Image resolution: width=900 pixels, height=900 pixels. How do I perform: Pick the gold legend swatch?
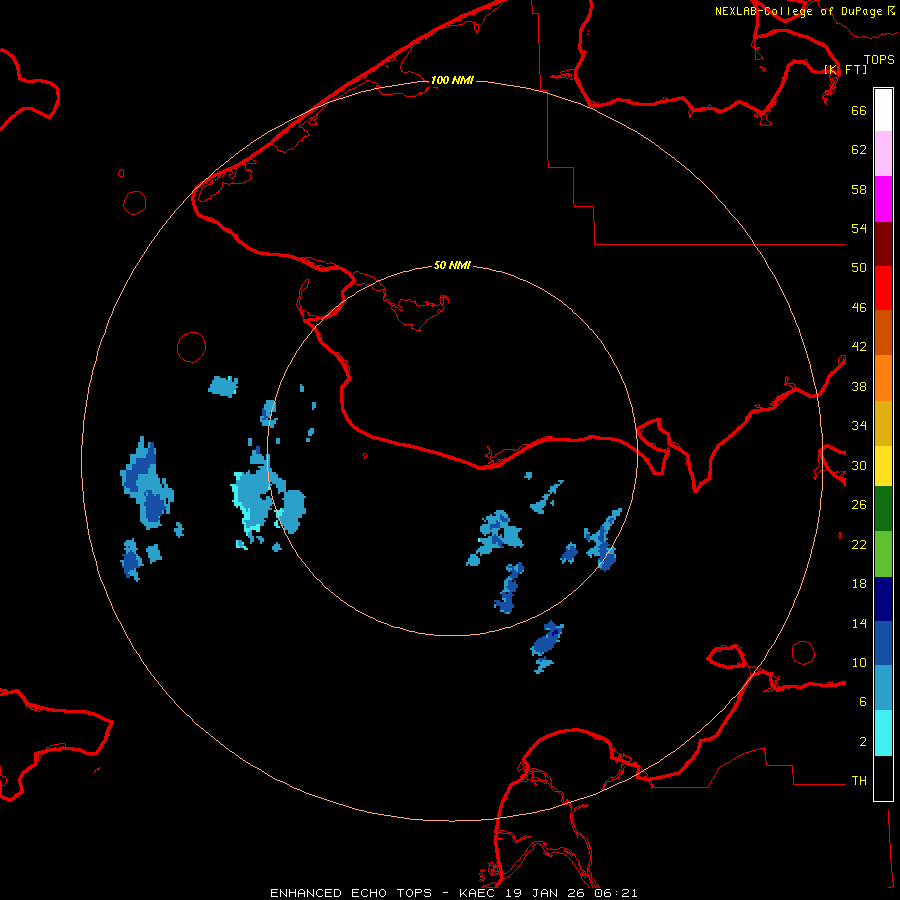(883, 423)
